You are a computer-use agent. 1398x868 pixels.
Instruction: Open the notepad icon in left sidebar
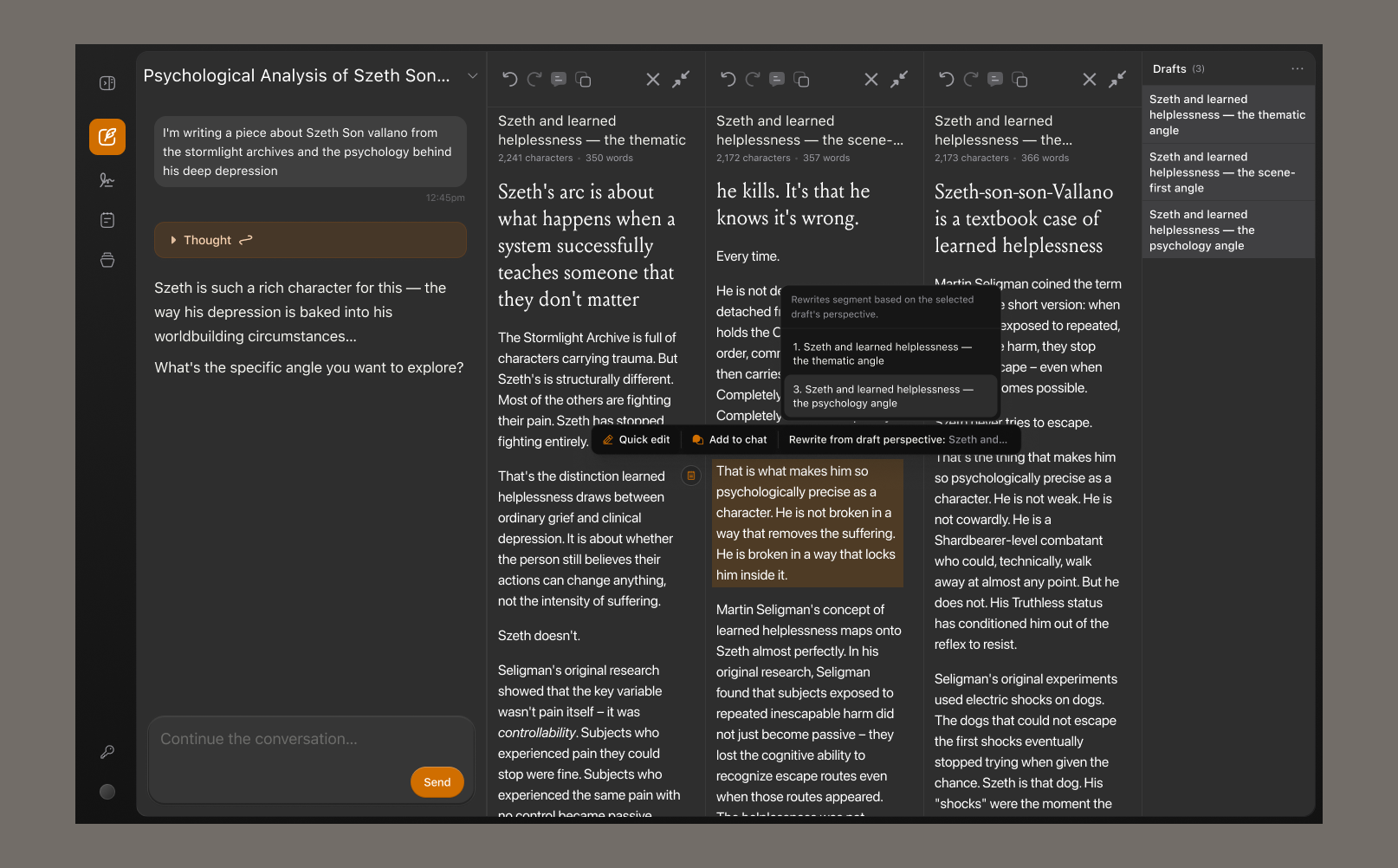coord(107,220)
